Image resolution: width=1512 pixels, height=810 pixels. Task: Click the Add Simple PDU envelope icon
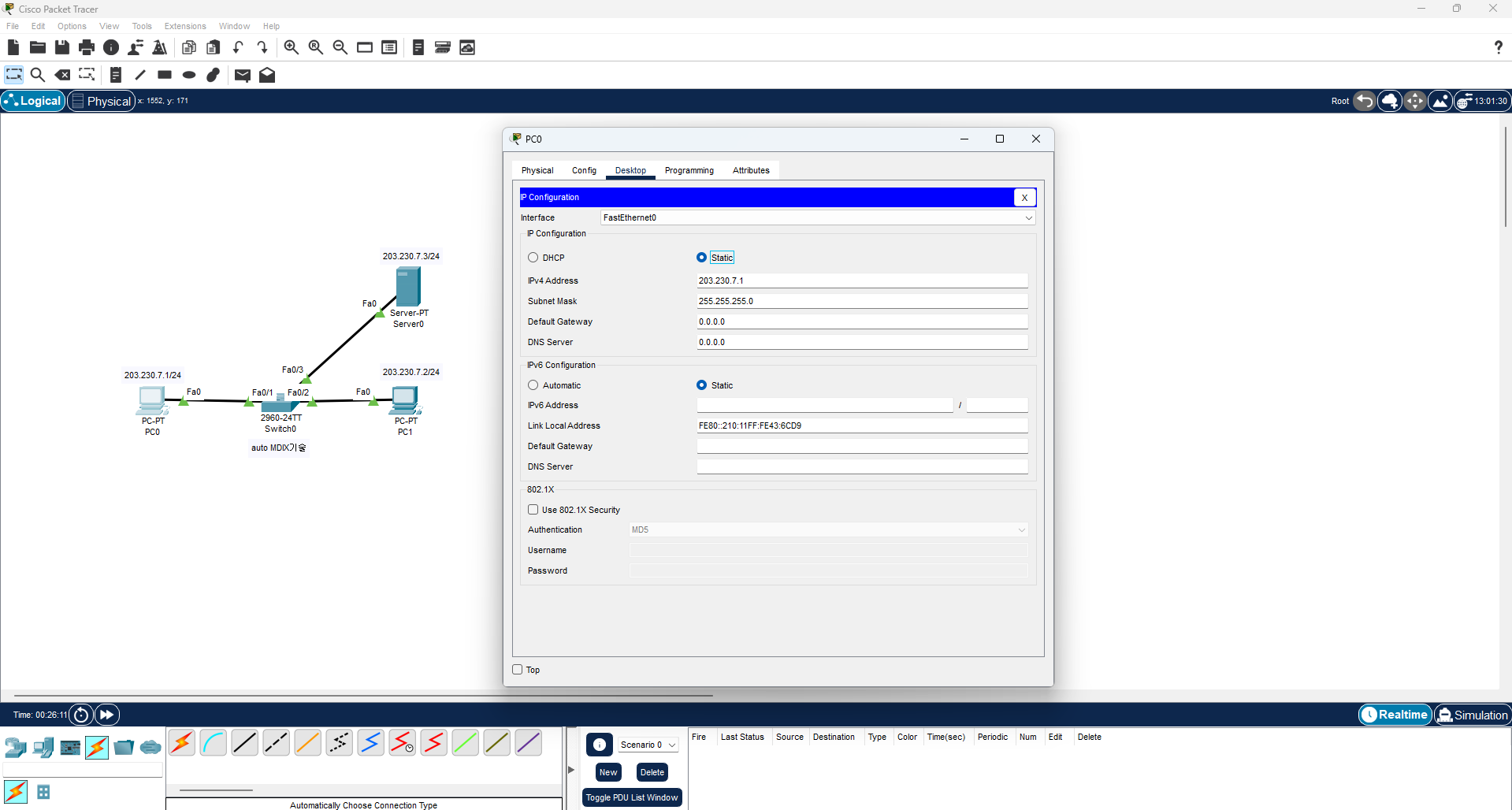click(x=243, y=75)
